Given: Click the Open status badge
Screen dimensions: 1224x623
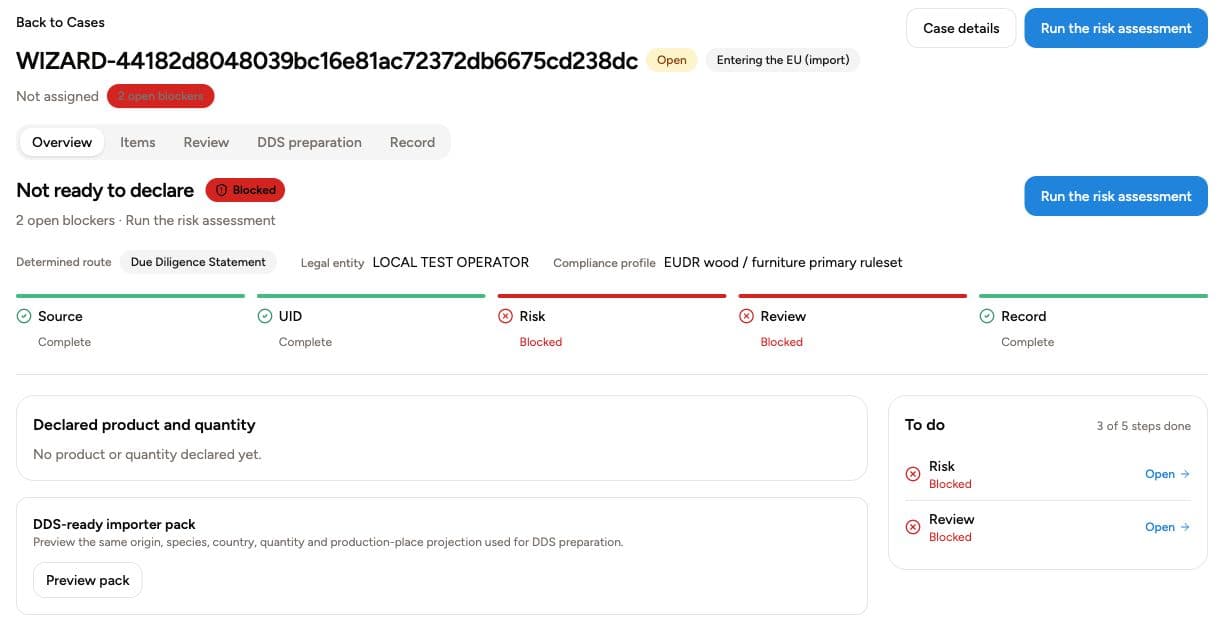Looking at the screenshot, I should (x=671, y=60).
